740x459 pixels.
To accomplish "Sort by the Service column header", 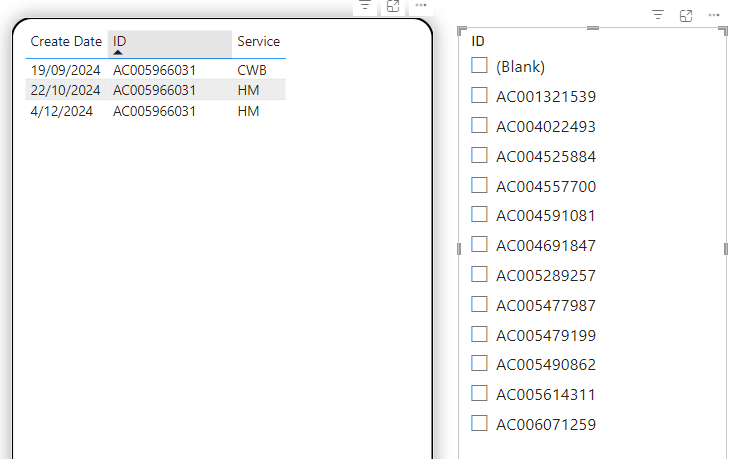I will point(259,42).
